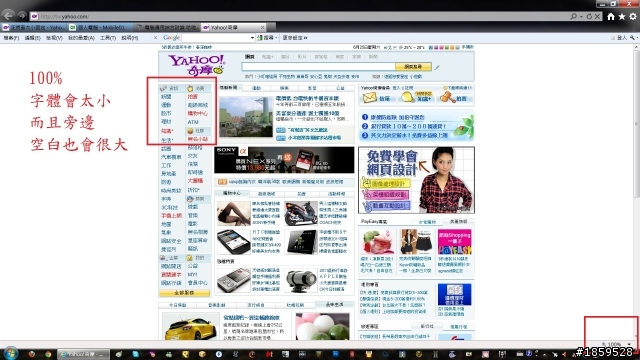Open the helmet camera product thumbnail
Screen dimensions: 640x360
(x=300, y=280)
